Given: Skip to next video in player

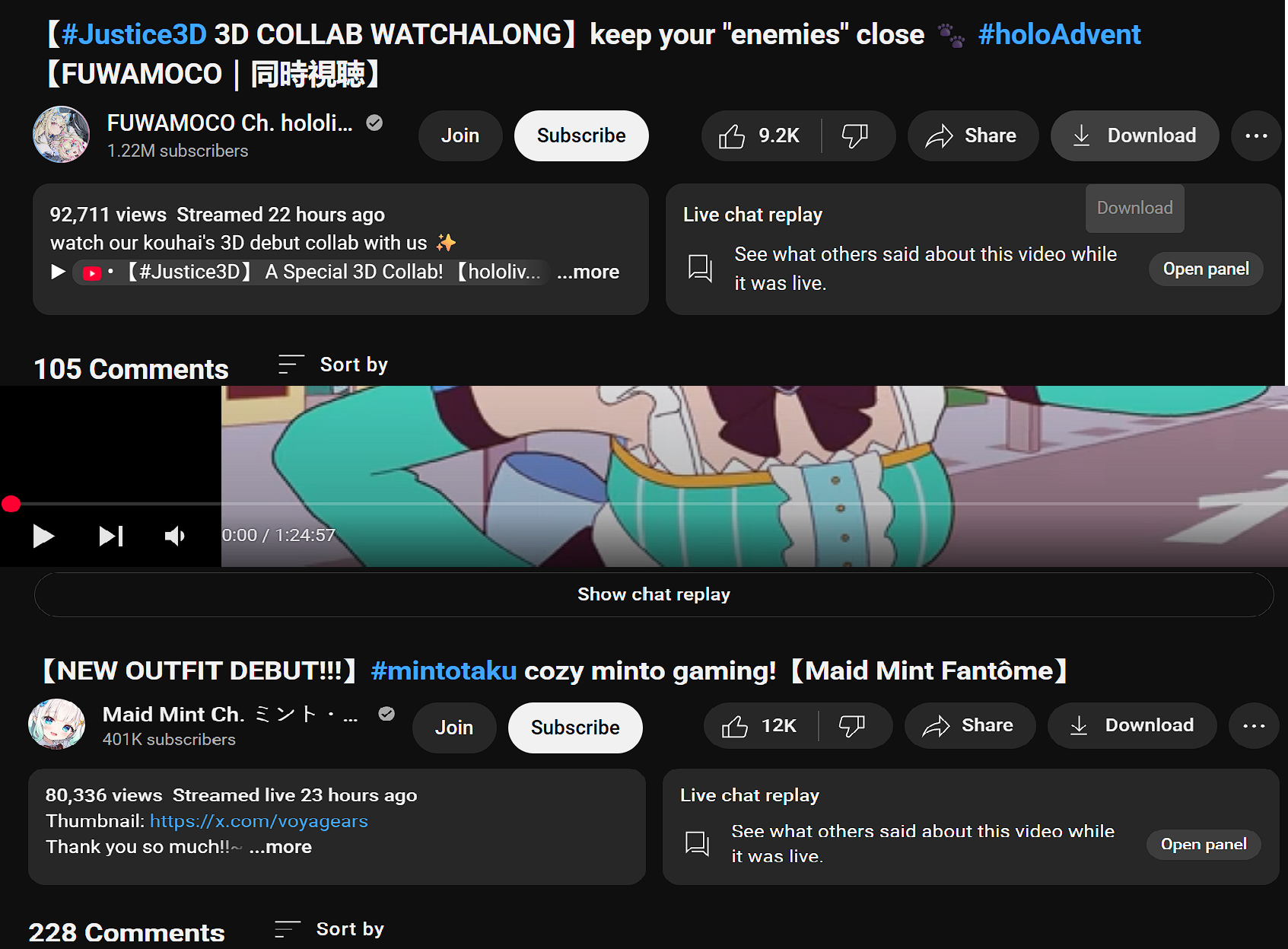Looking at the screenshot, I should [x=111, y=537].
